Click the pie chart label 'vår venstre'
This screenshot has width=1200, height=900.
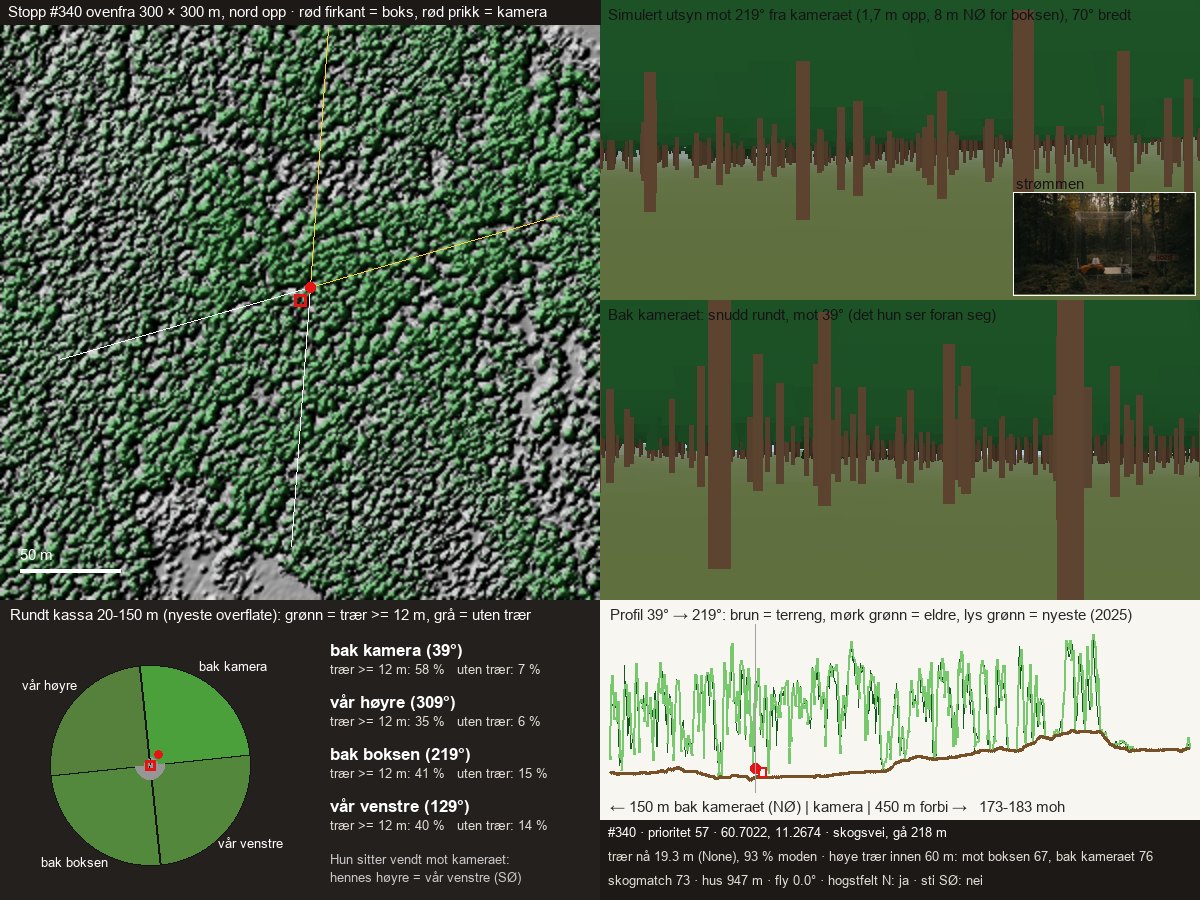click(250, 843)
